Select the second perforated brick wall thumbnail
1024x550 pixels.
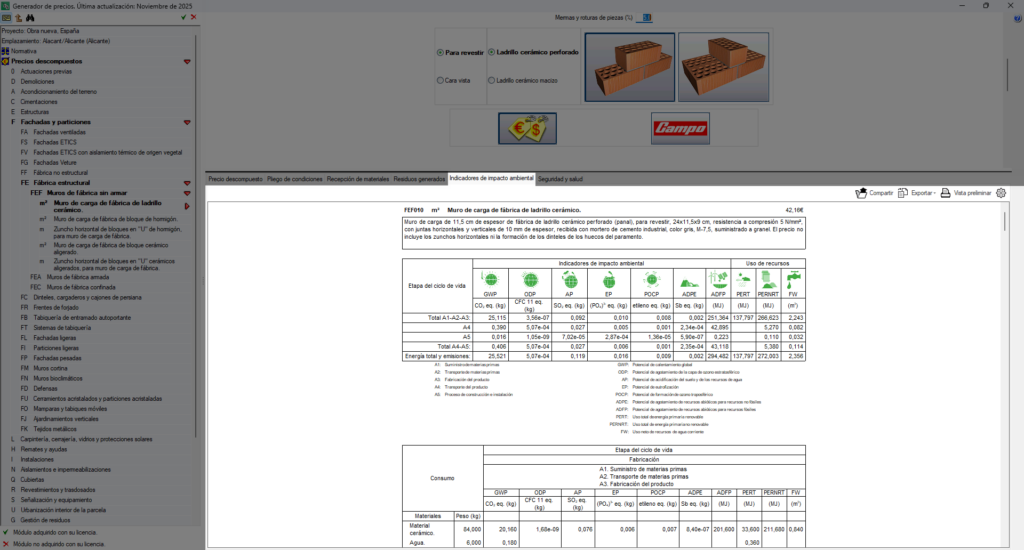tap(724, 67)
